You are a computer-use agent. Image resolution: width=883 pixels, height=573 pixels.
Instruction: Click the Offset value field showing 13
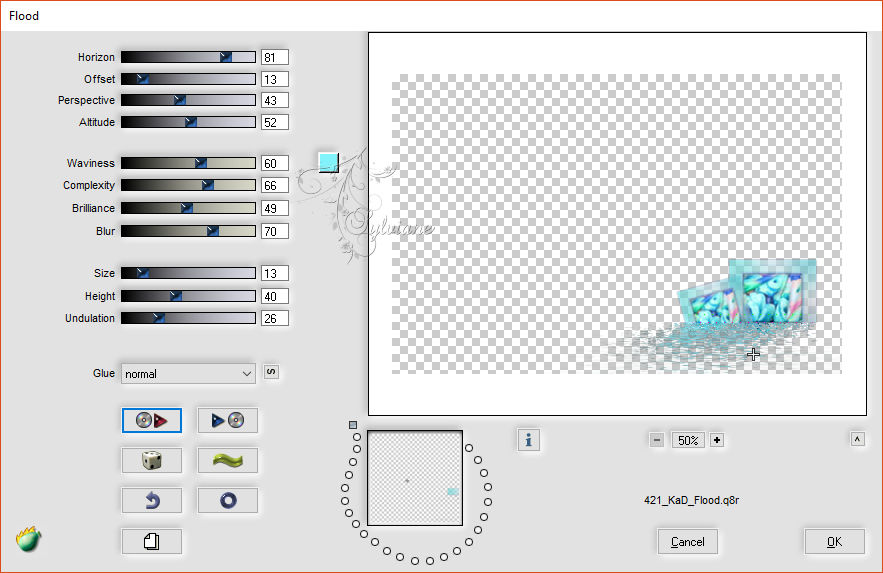pos(275,79)
